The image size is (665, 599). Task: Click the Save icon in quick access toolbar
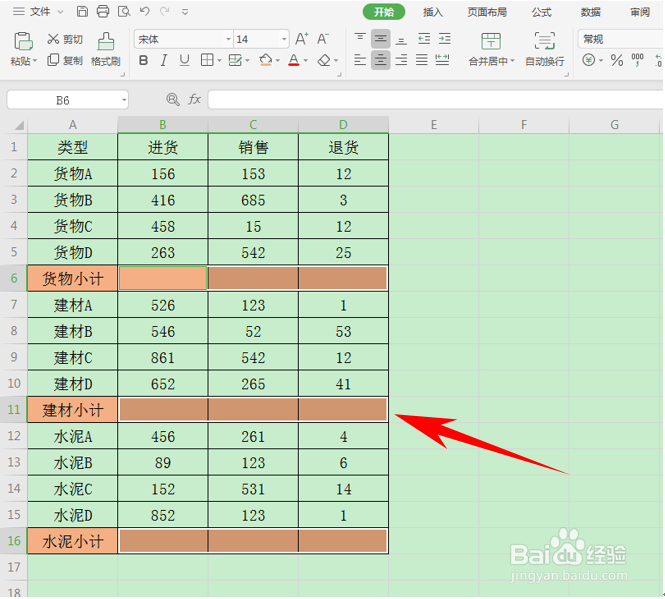tap(82, 11)
